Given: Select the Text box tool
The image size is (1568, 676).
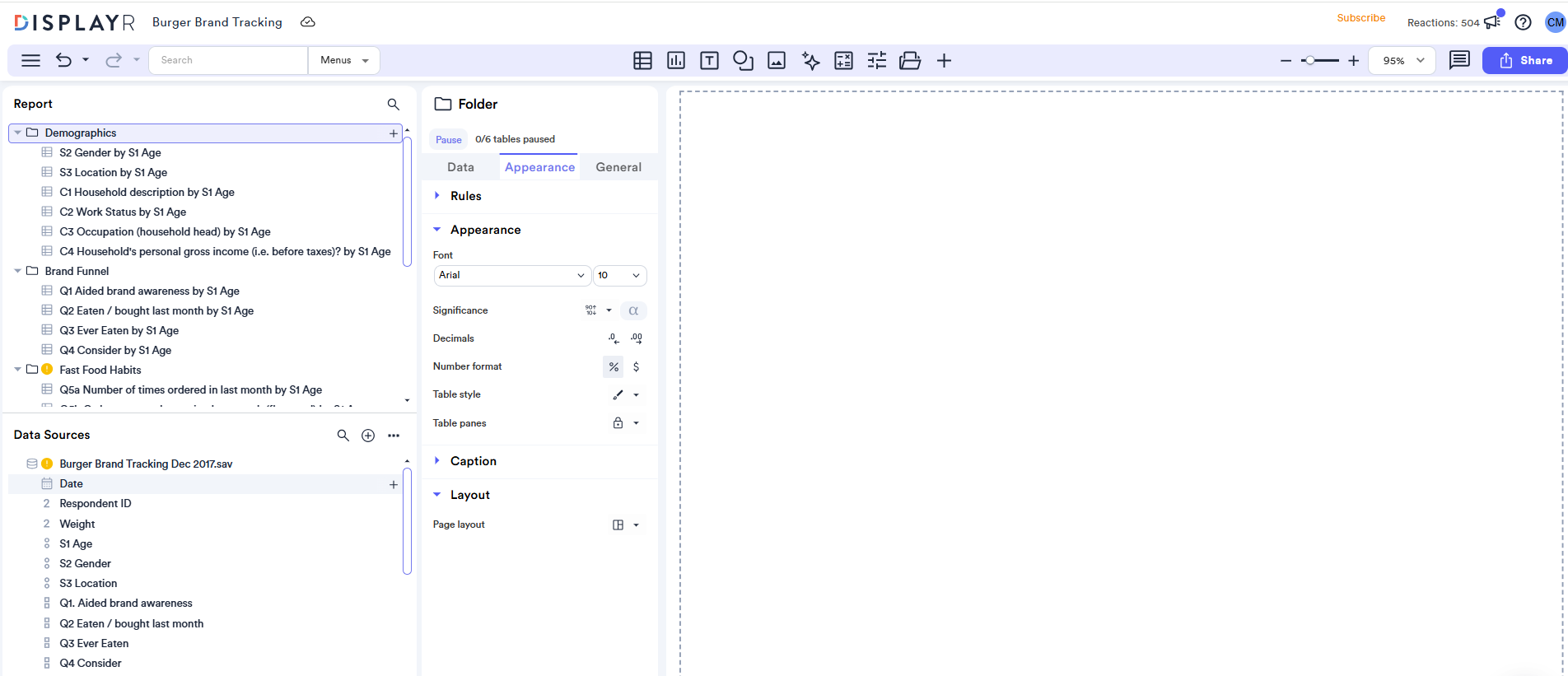Looking at the screenshot, I should coord(709,61).
